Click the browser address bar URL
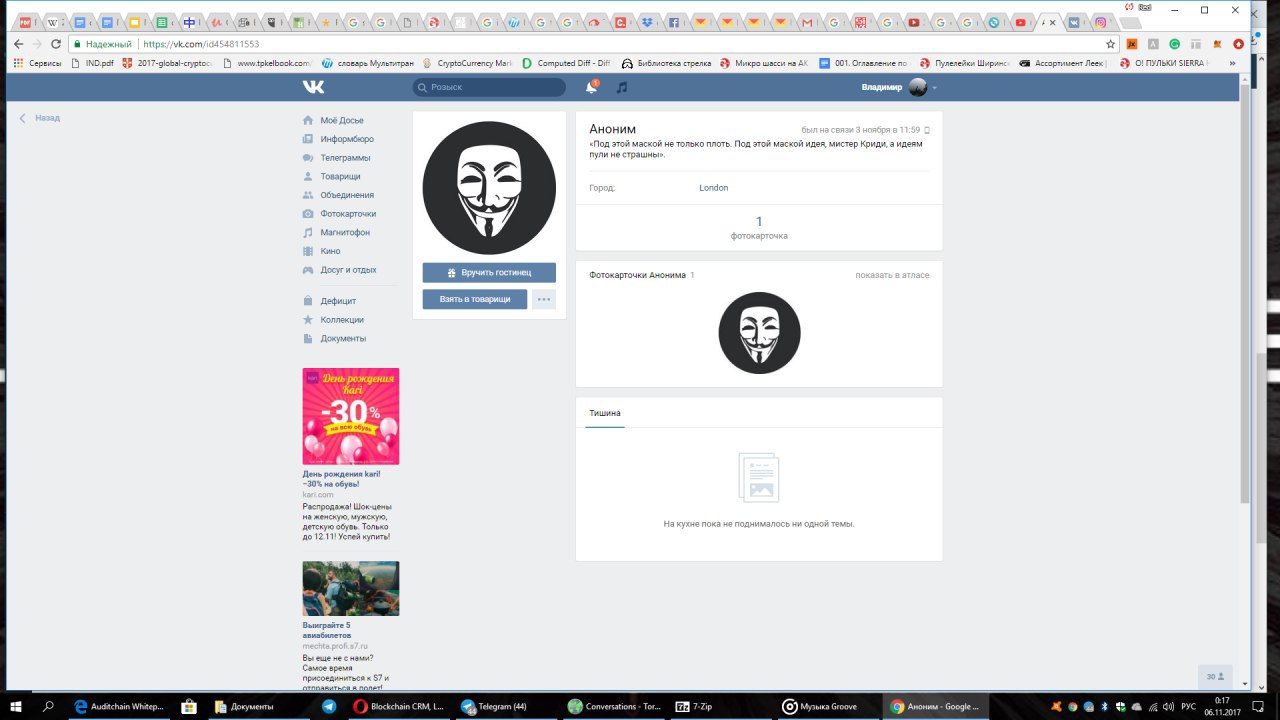 point(201,44)
